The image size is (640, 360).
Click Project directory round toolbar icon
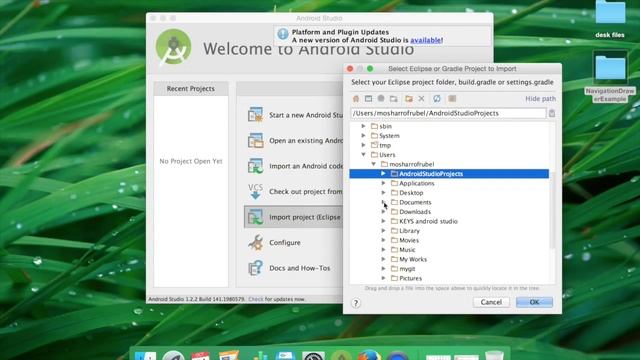click(x=381, y=98)
